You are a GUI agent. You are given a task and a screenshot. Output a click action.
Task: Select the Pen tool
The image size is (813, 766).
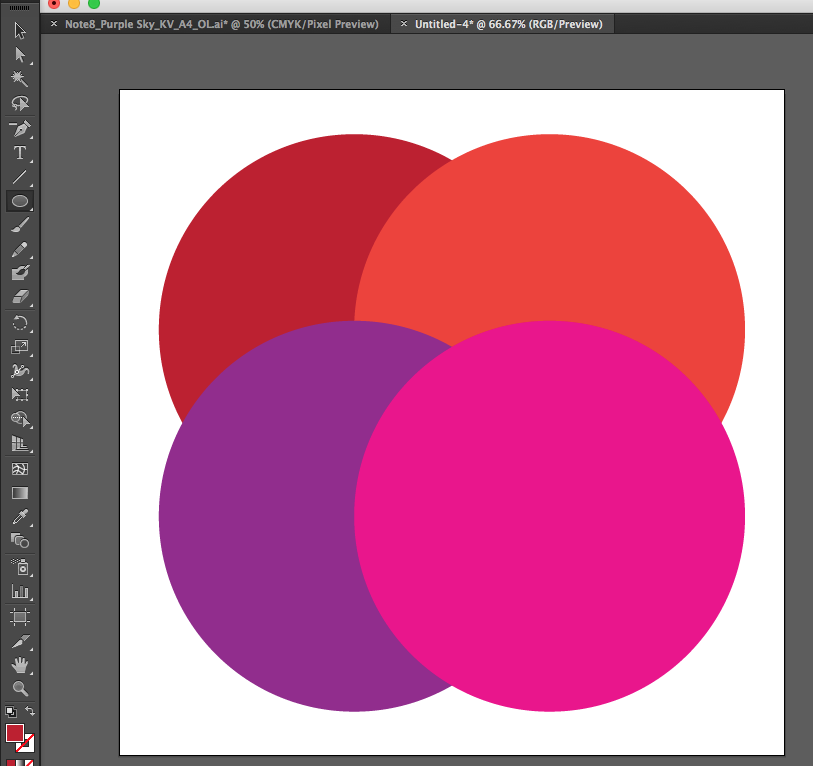[20, 129]
